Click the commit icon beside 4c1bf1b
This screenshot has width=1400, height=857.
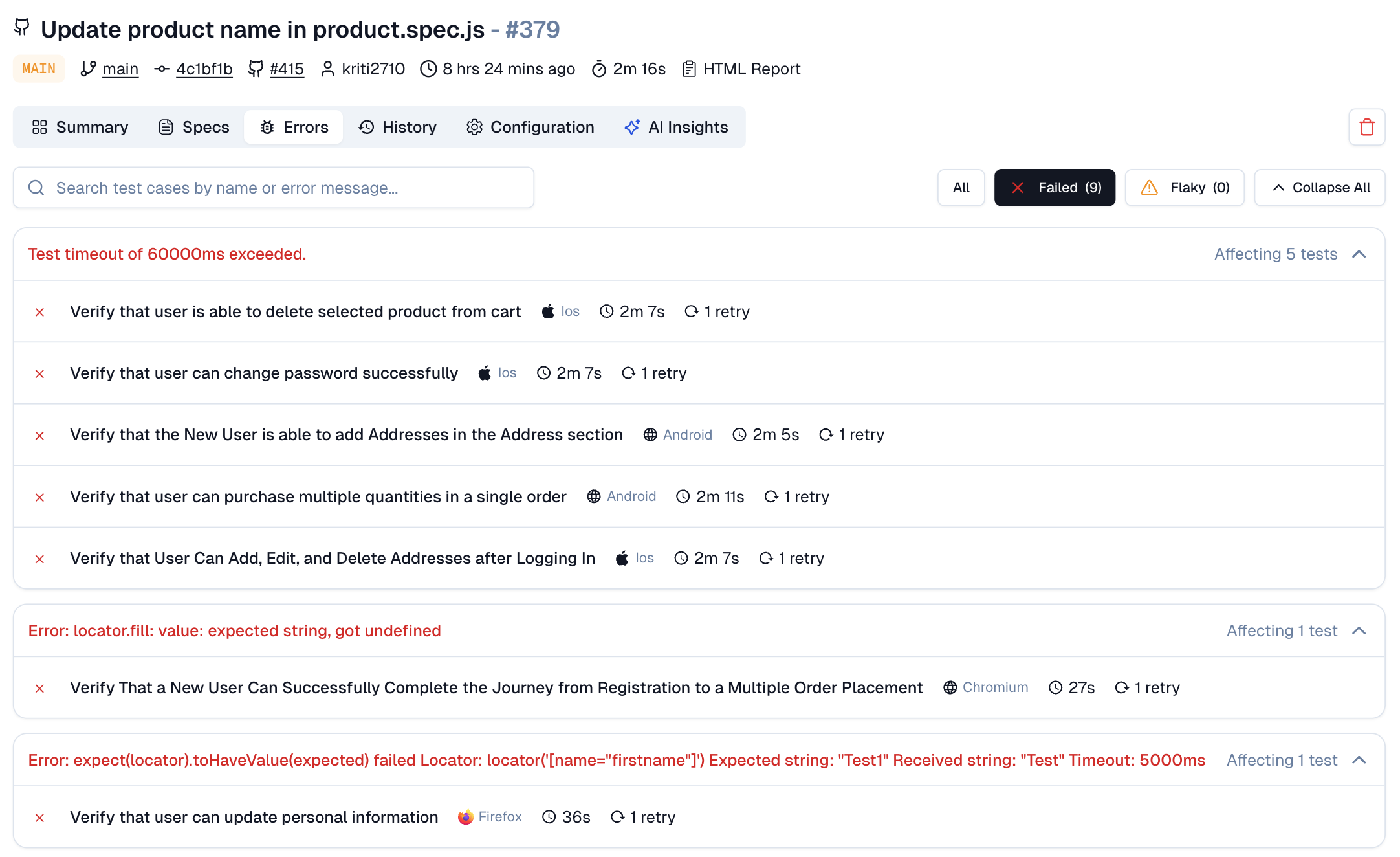click(162, 69)
